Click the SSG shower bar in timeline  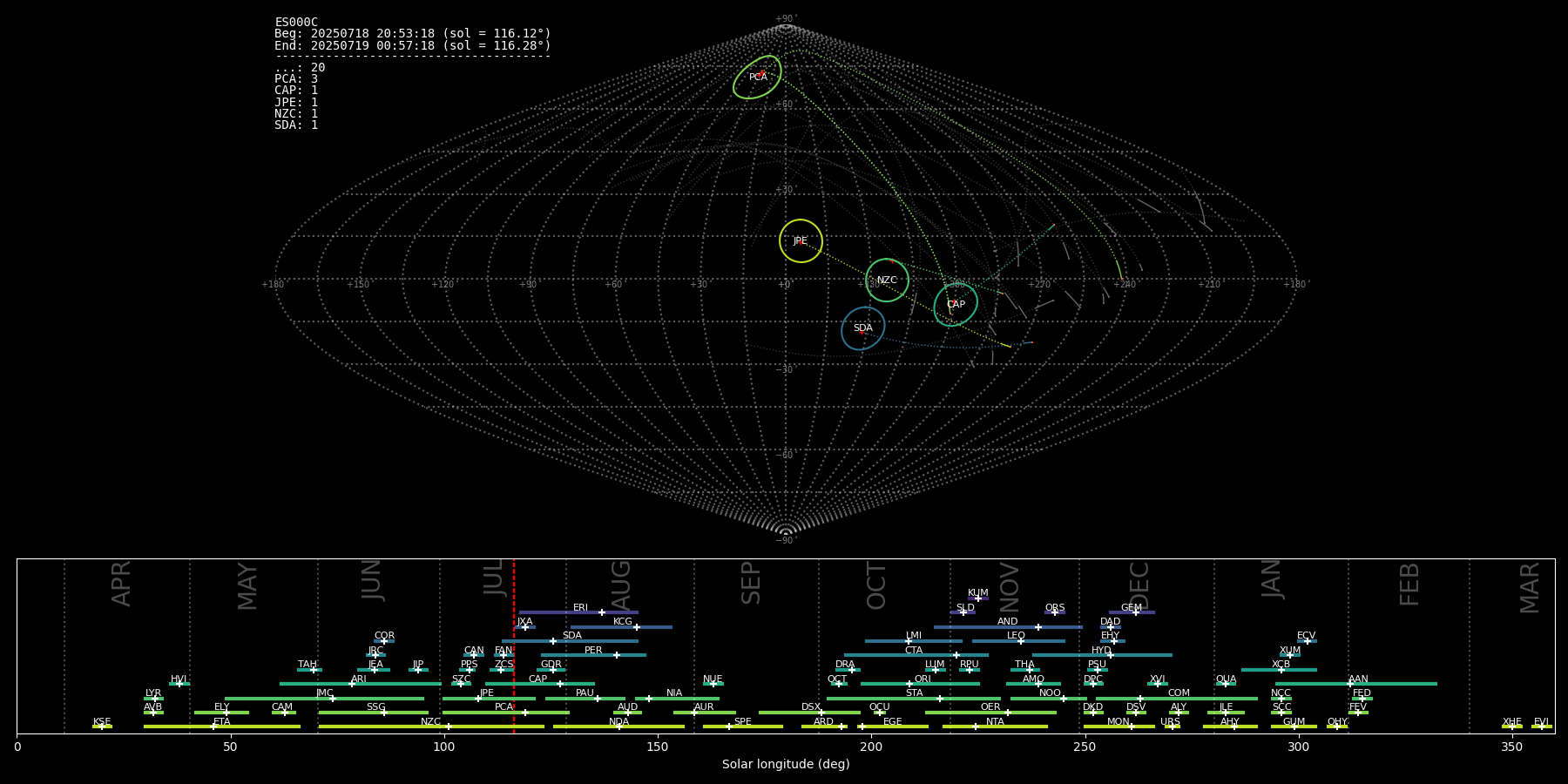(x=374, y=713)
